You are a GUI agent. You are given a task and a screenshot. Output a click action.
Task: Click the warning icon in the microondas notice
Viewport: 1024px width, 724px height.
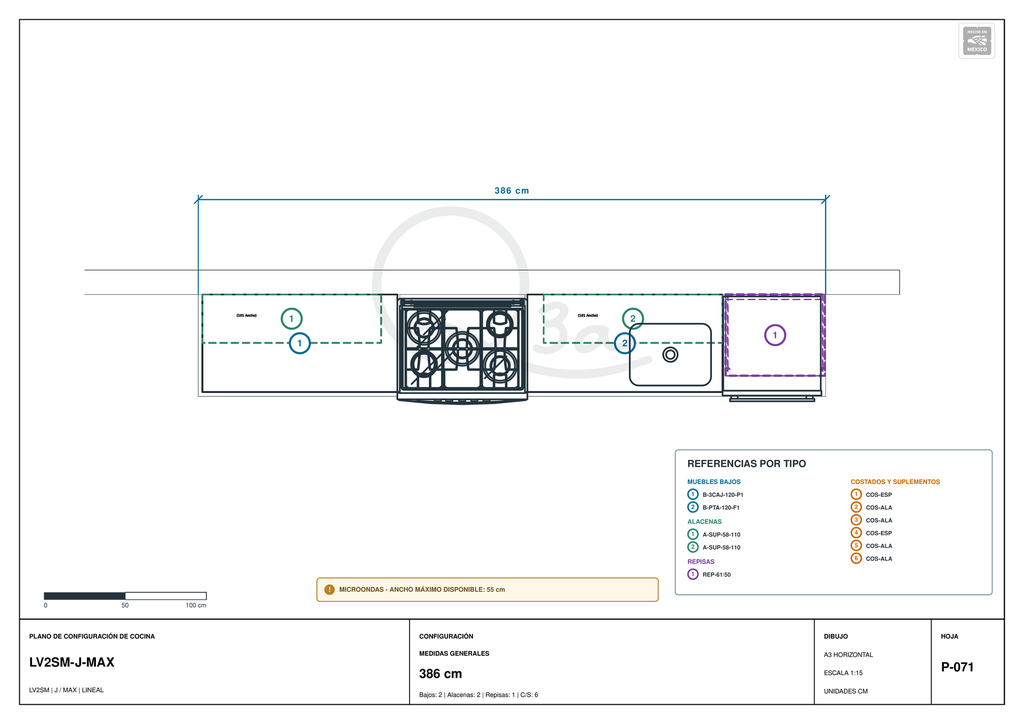point(330,590)
